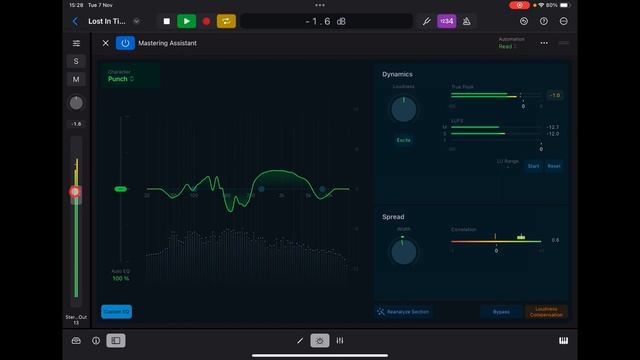Select the plug-ins view icon
The height and width of the screenshot is (360, 640).
tap(320, 340)
